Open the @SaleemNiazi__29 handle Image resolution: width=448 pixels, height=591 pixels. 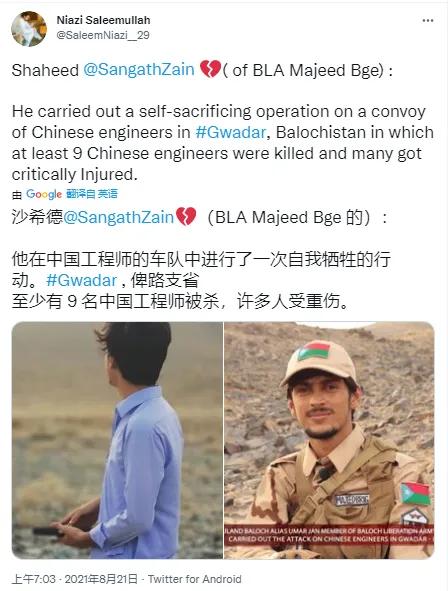[103, 35]
